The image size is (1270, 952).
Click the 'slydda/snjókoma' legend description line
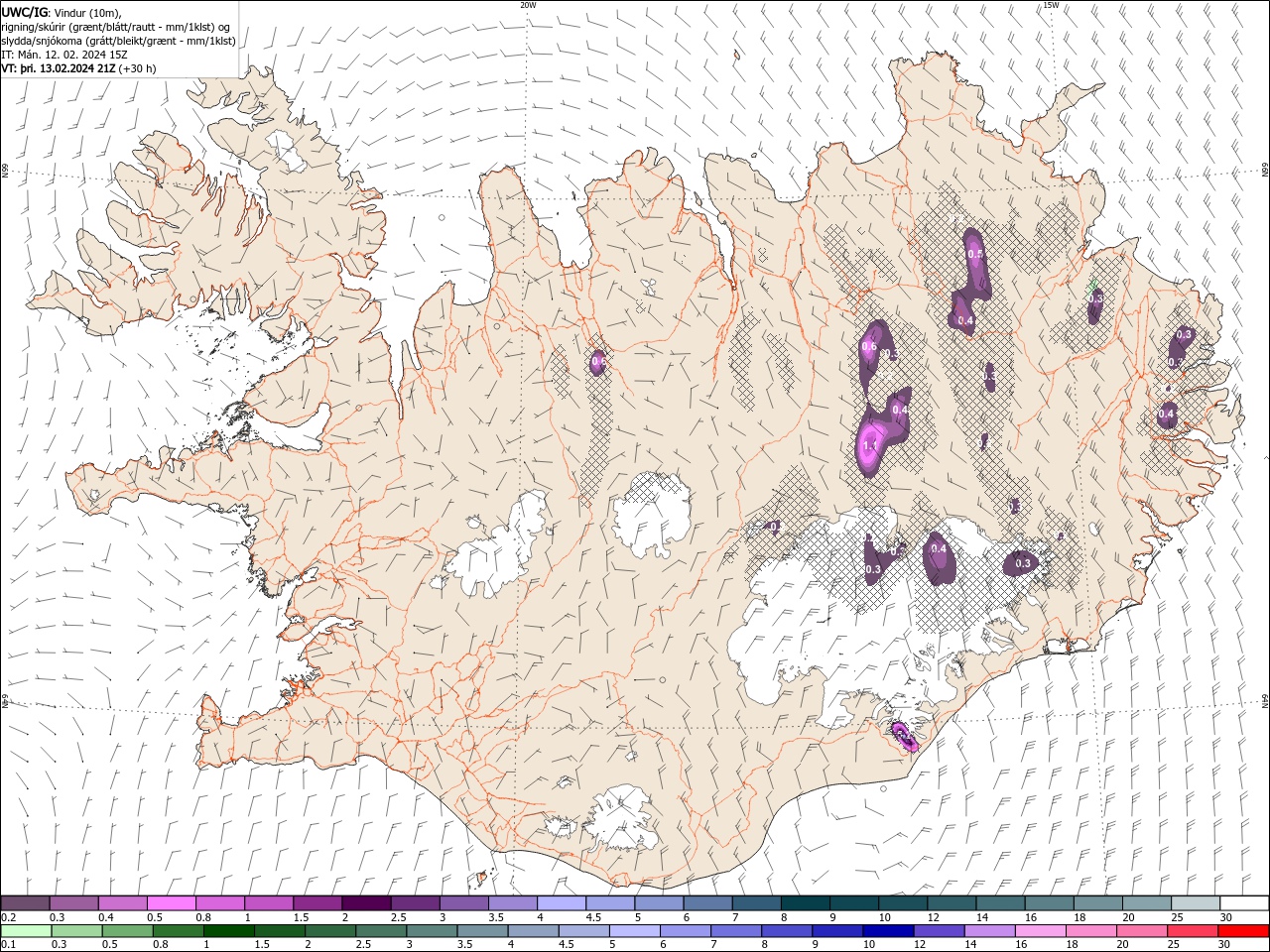[x=119, y=41]
